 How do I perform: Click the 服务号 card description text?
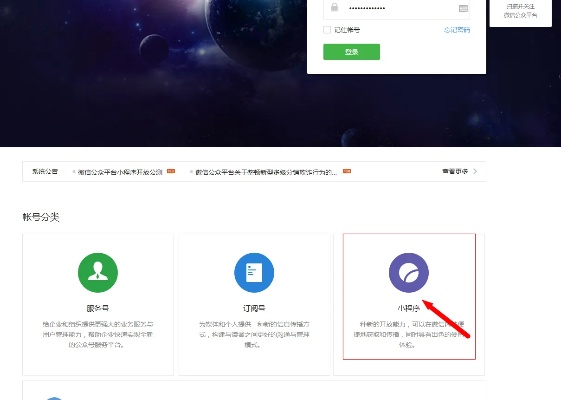(98, 335)
